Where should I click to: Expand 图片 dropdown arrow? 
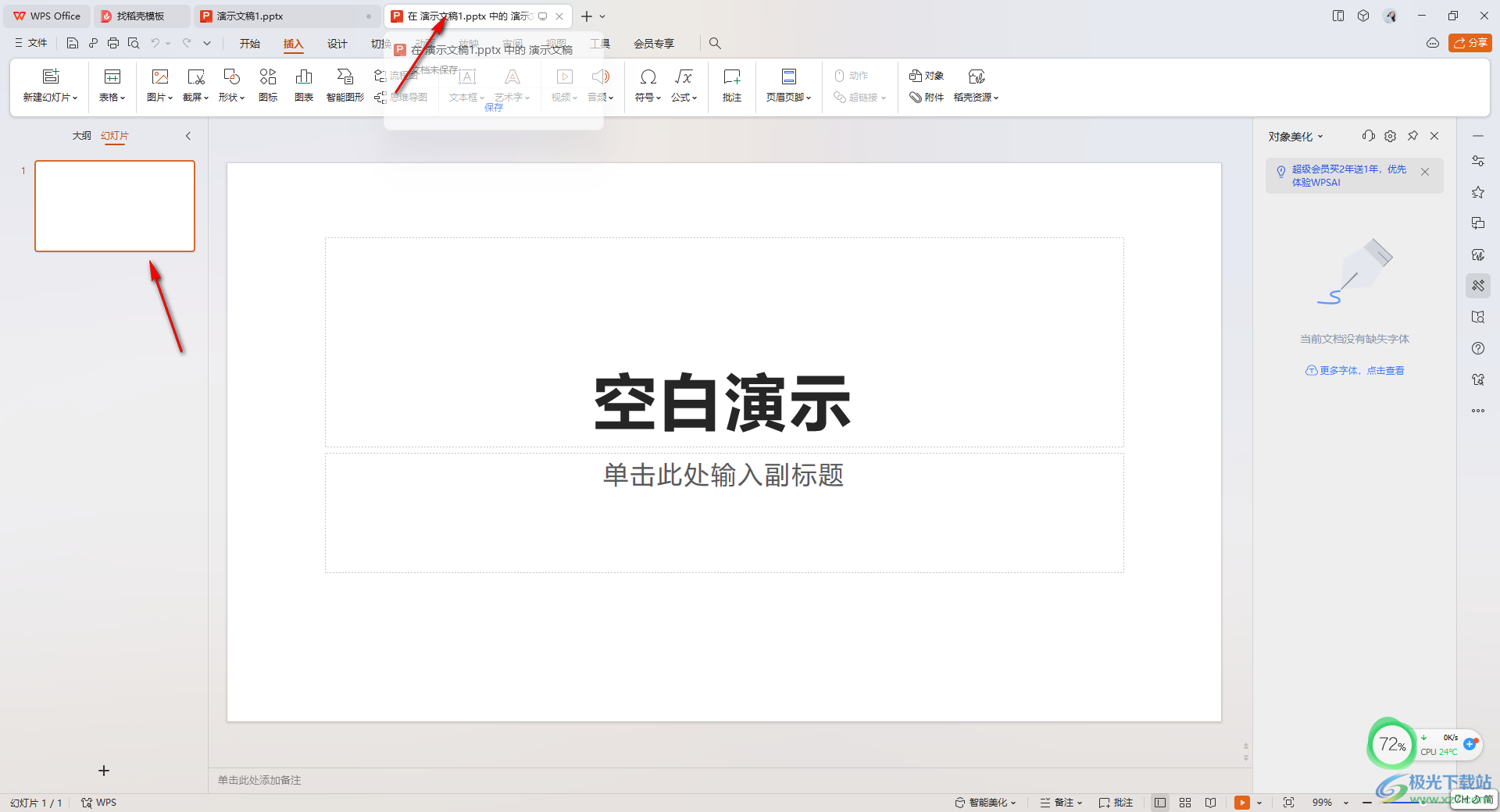[x=170, y=98]
